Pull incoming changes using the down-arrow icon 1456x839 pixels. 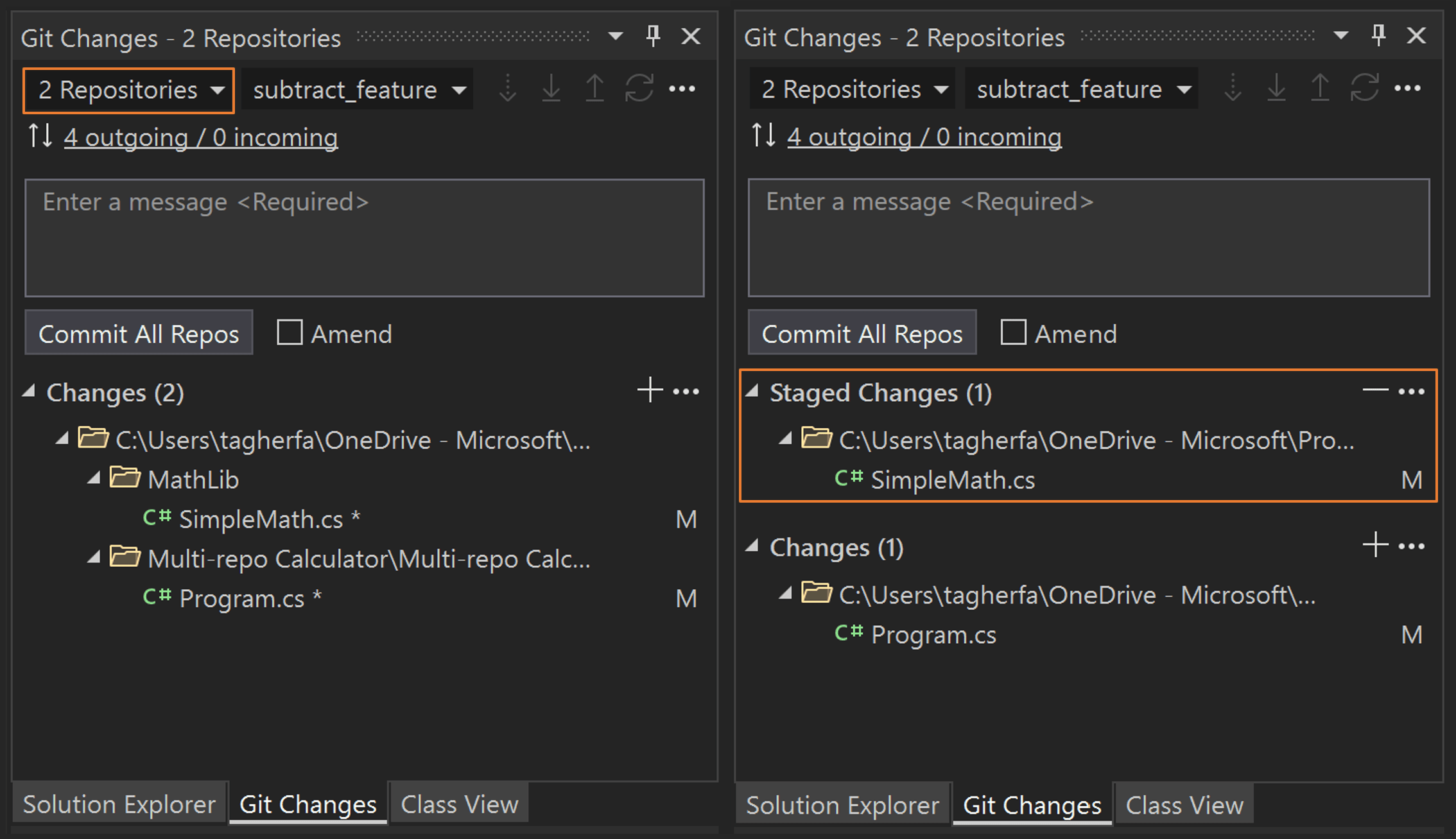point(551,89)
